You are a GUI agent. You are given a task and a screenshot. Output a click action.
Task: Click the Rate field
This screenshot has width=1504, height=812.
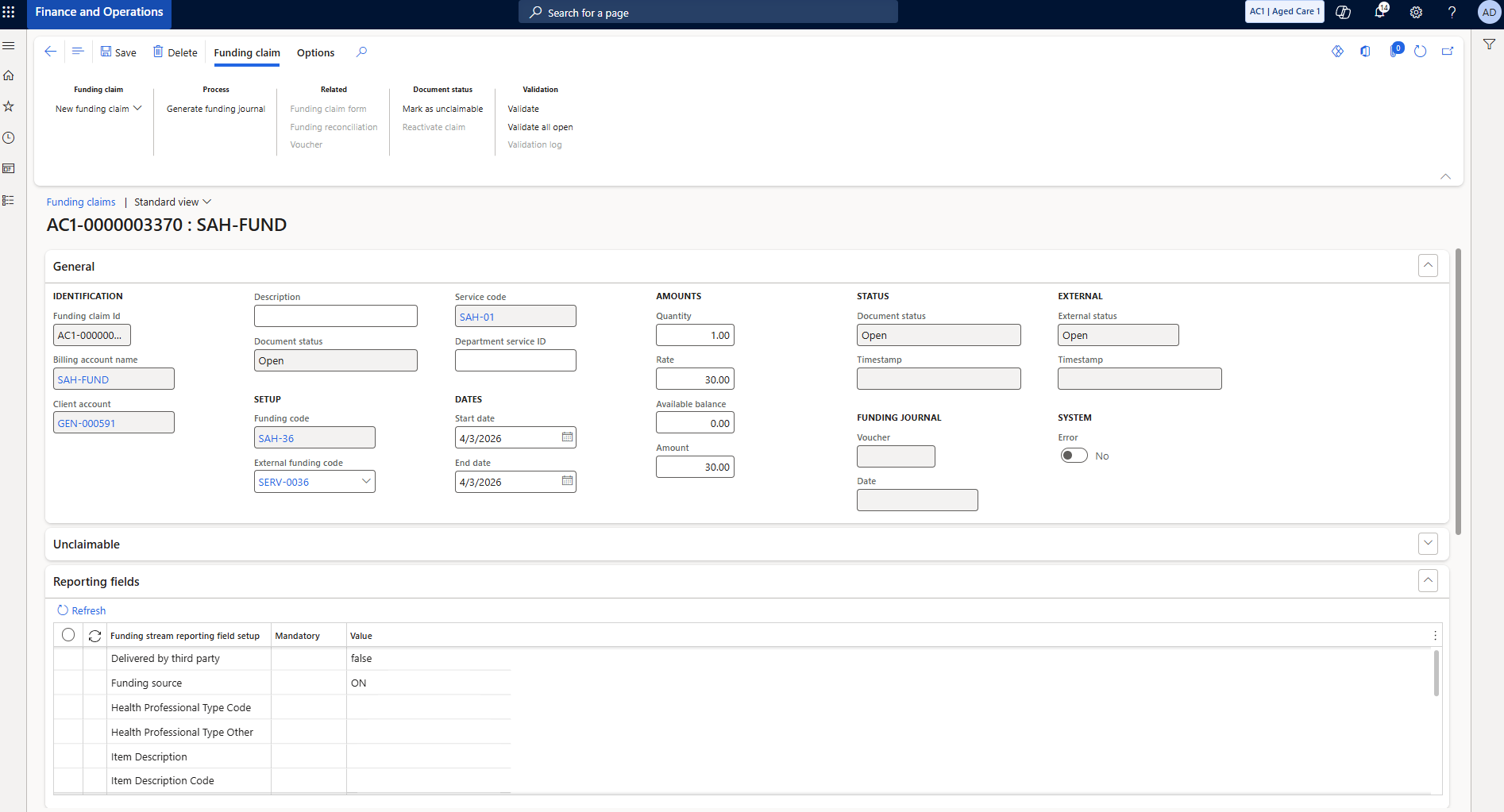695,379
